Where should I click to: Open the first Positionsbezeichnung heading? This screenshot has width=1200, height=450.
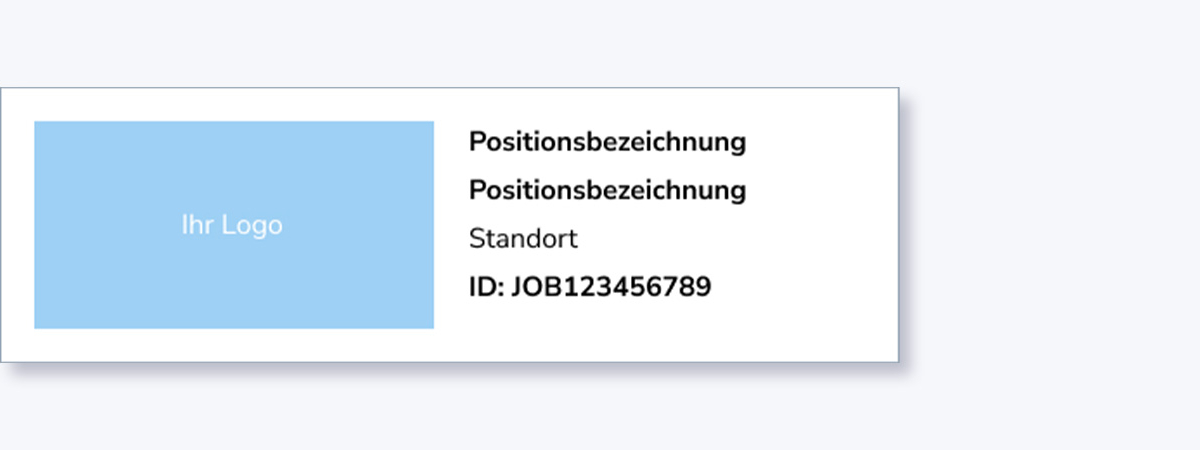[607, 142]
